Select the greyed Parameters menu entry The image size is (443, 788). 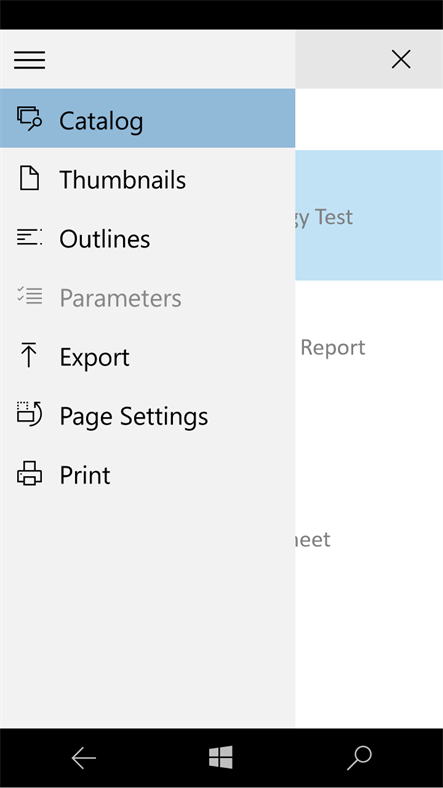147,297
